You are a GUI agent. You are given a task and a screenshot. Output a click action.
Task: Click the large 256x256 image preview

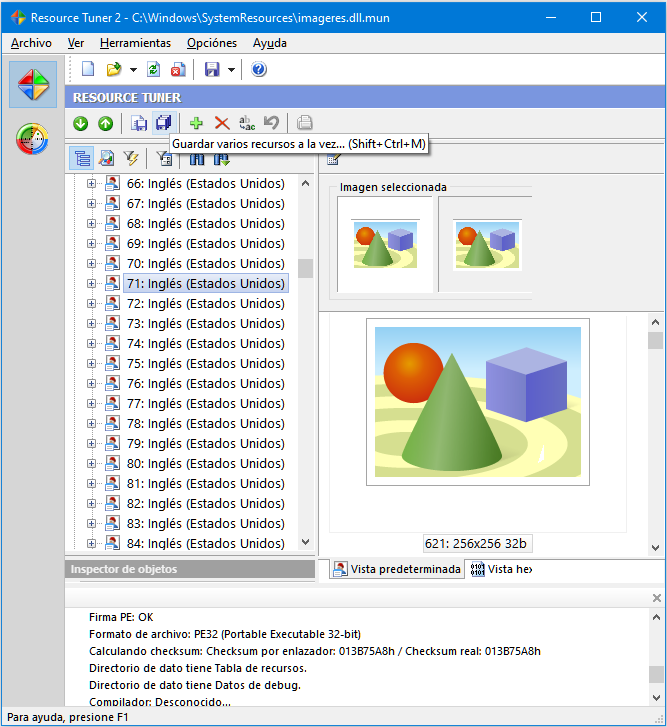(x=478, y=402)
